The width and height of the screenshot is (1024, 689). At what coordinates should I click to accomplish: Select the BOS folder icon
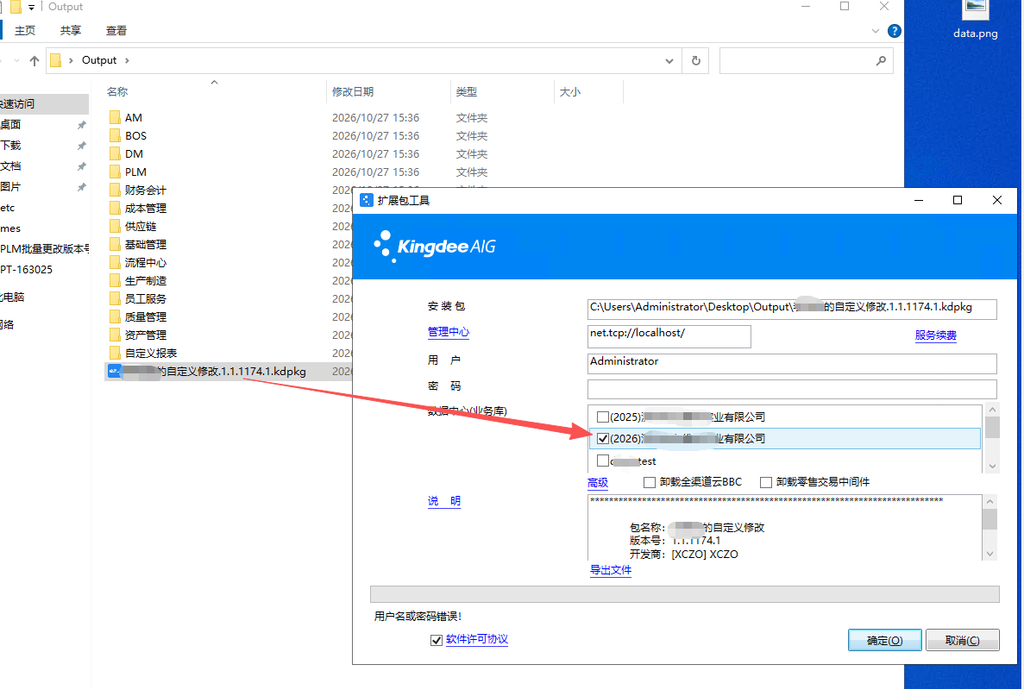(115, 136)
